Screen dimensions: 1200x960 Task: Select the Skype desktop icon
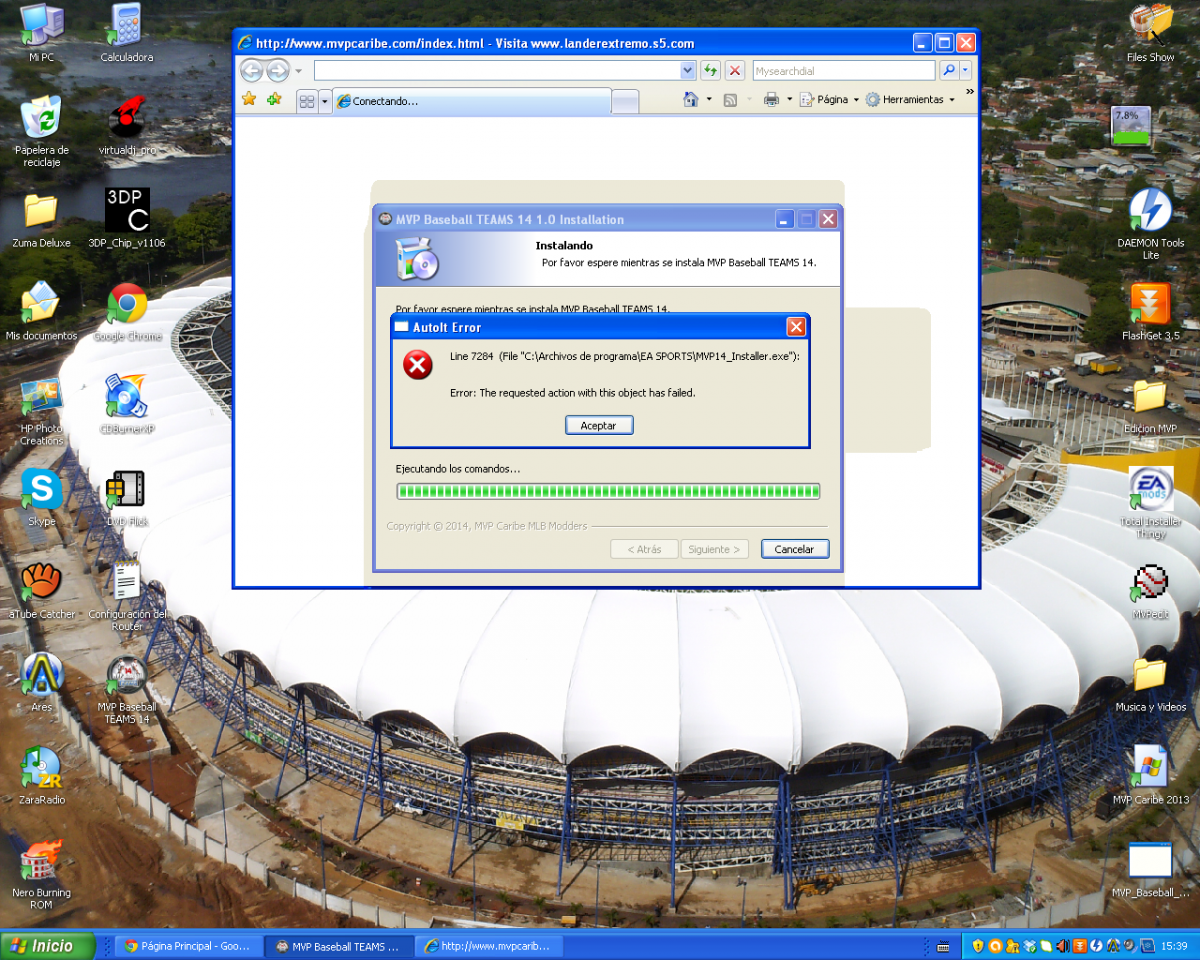42,490
